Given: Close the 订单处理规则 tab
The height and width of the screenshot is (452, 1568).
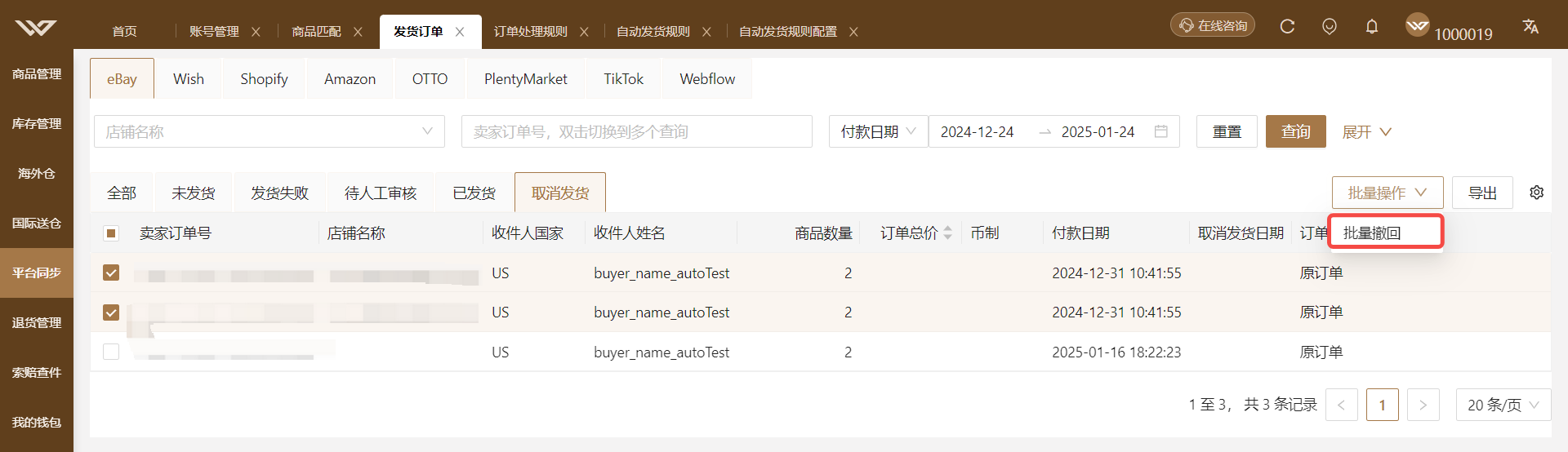Looking at the screenshot, I should click(584, 32).
